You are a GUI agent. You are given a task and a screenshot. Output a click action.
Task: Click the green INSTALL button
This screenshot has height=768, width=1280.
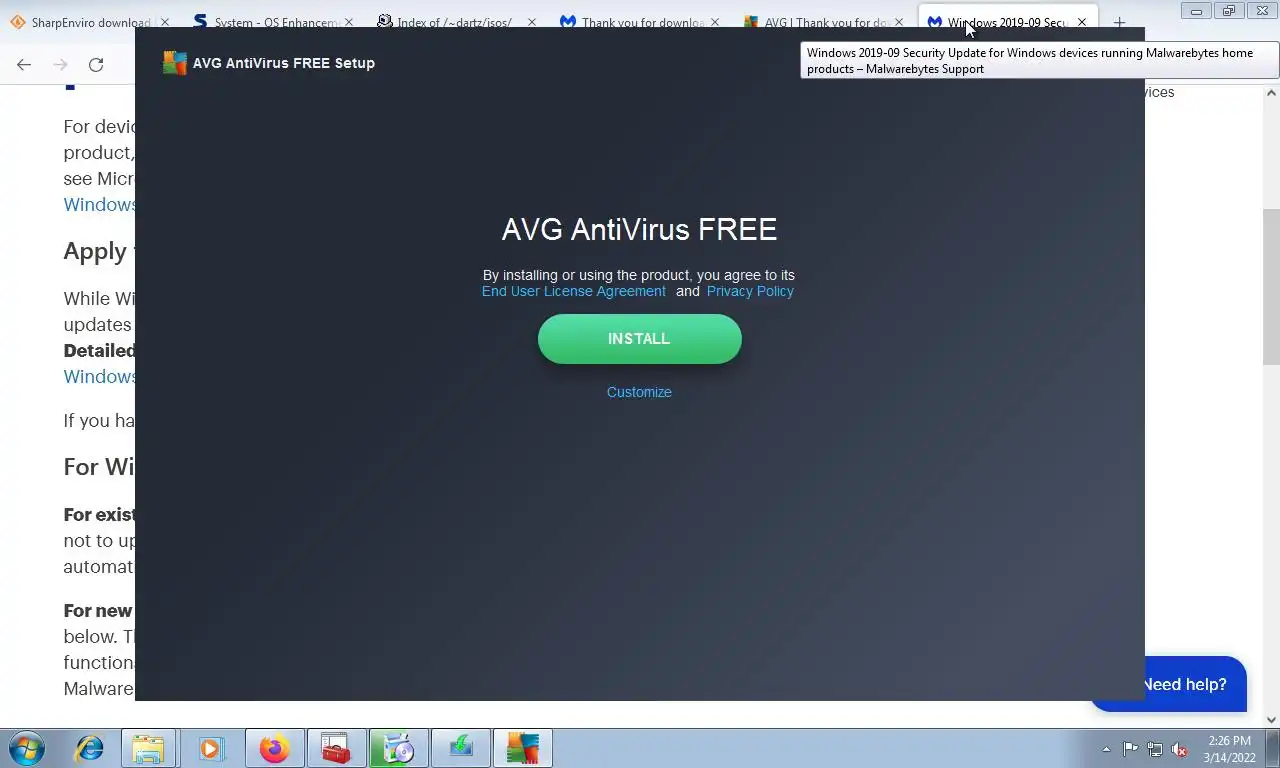pyautogui.click(x=640, y=339)
